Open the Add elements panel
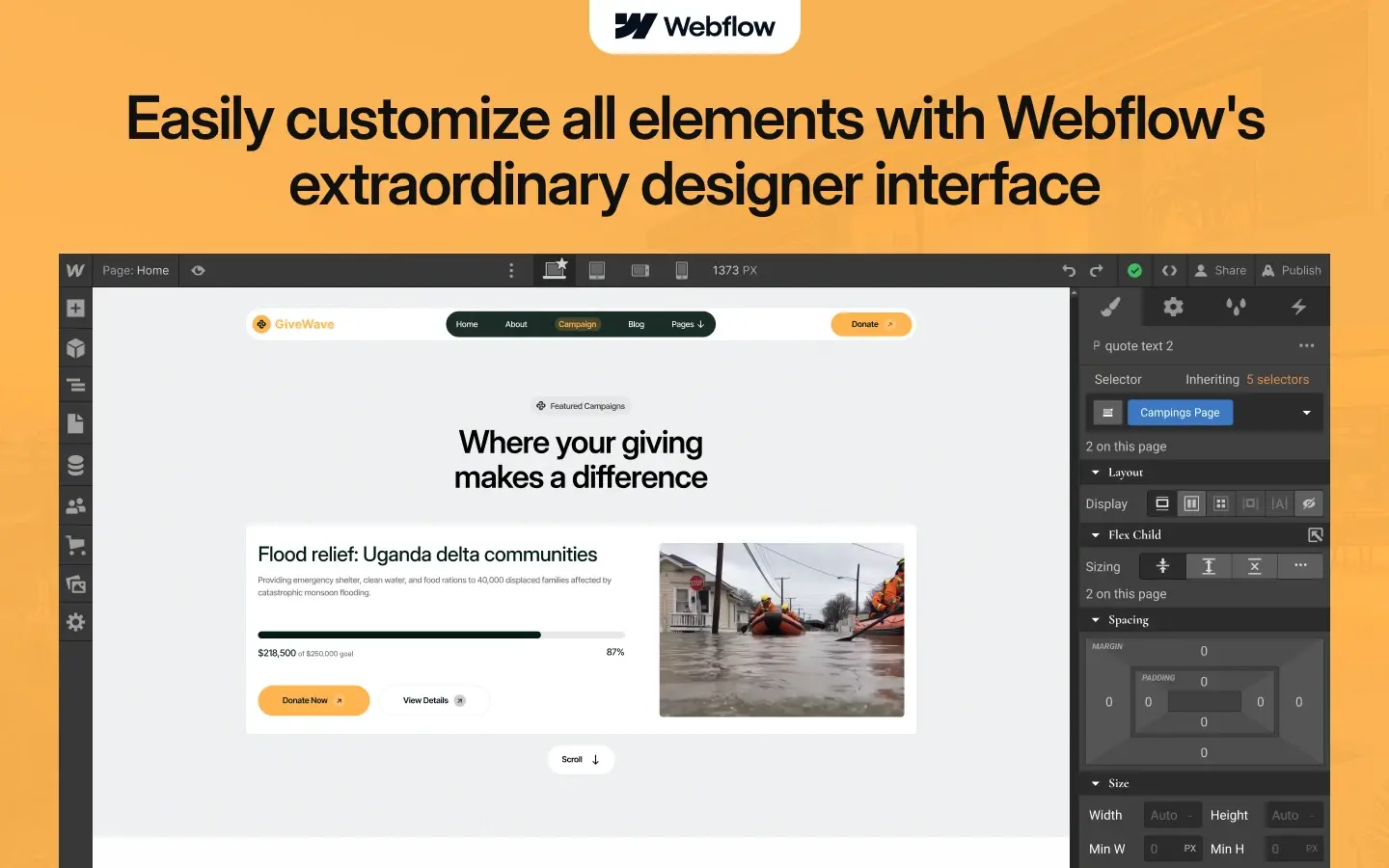 [x=75, y=309]
